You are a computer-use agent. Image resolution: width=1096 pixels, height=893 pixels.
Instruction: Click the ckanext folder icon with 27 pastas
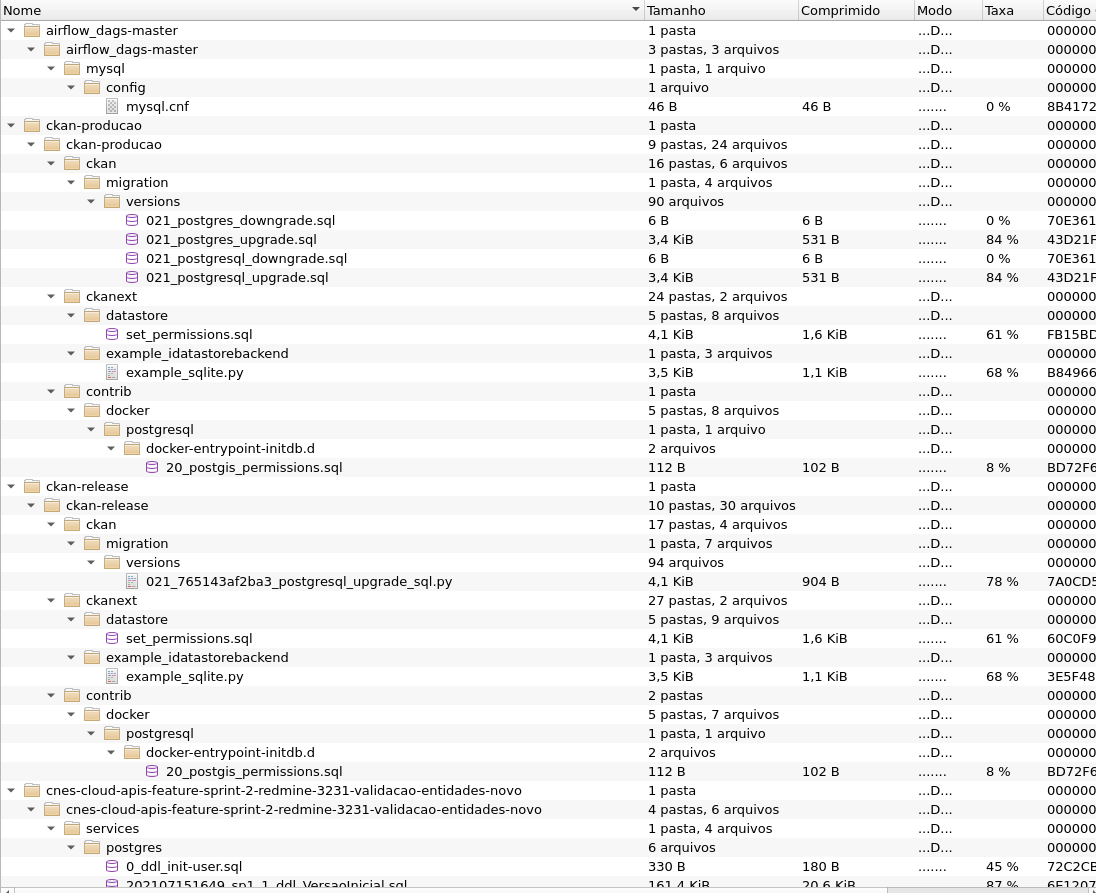coord(72,600)
